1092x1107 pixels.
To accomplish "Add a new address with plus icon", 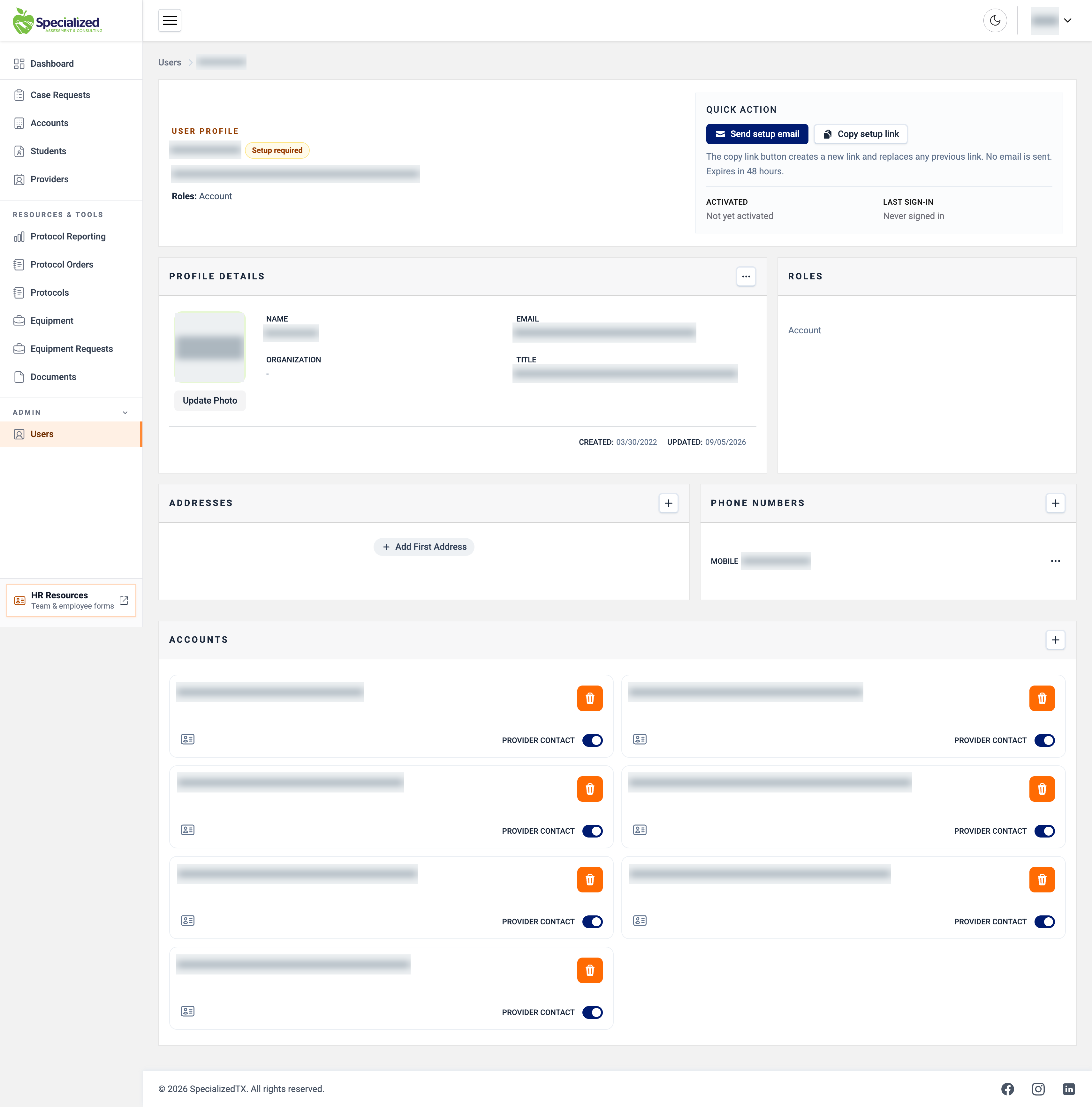I will click(x=669, y=503).
